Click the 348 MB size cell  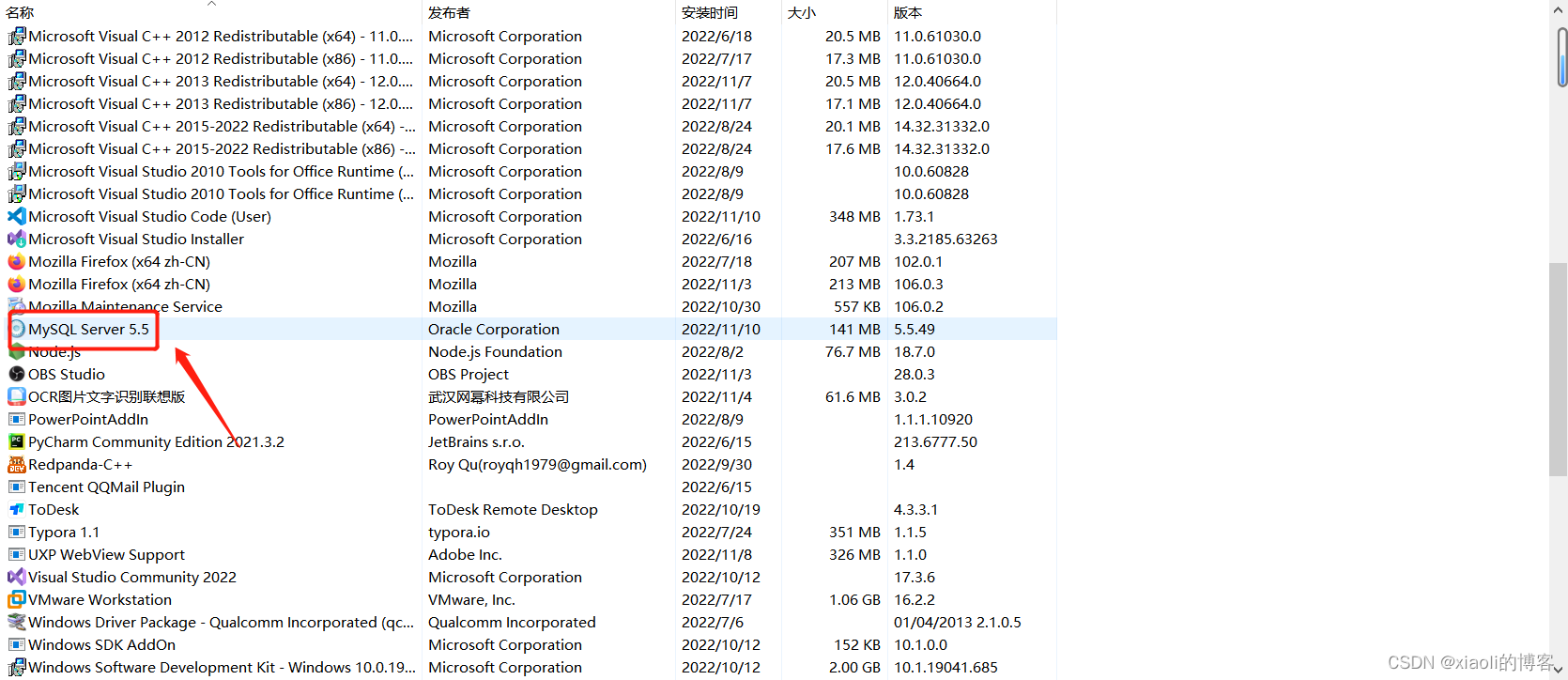coord(854,217)
